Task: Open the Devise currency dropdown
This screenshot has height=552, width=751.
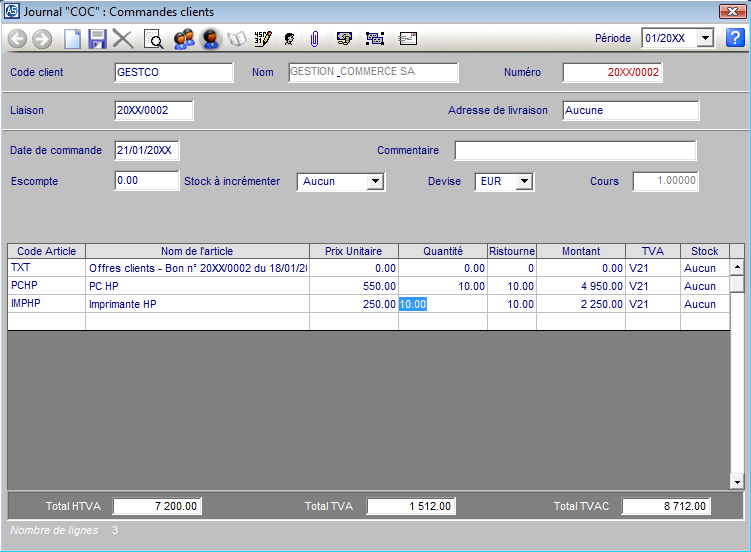Action: (524, 182)
